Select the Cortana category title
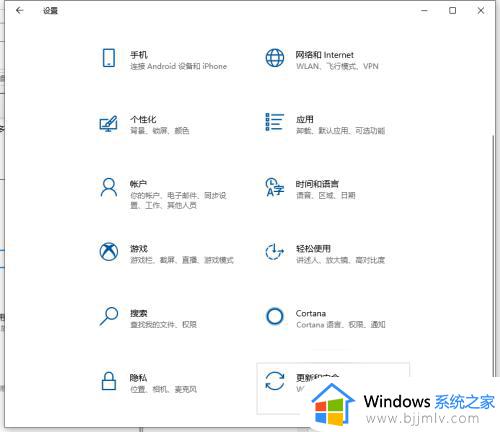Screen dimensions: 500x432 click(x=311, y=313)
